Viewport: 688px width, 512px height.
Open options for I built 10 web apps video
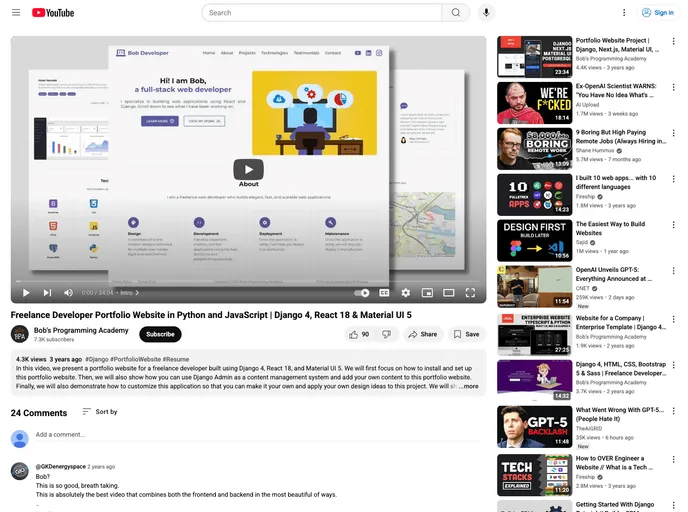[674, 179]
